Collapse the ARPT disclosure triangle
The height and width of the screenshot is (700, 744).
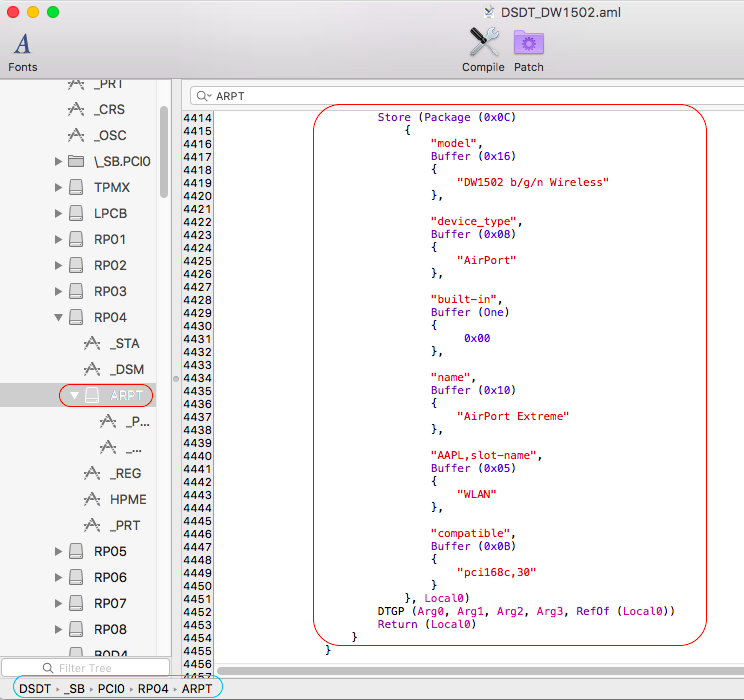[x=74, y=395]
